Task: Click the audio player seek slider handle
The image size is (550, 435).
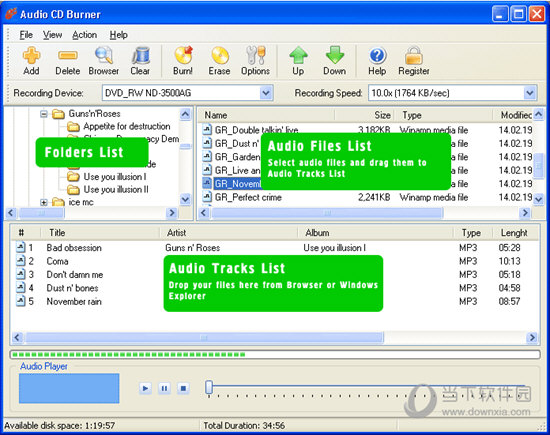Action: [x=209, y=388]
